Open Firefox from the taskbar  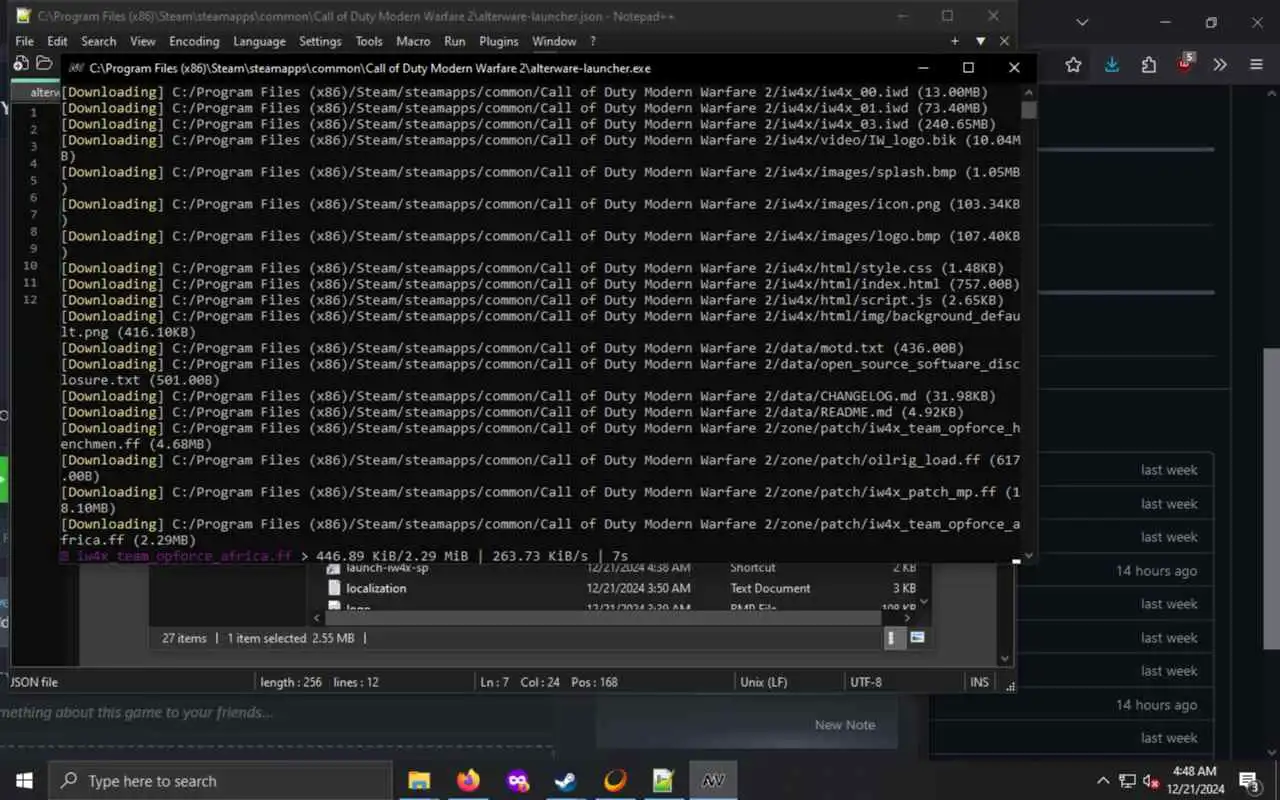(x=468, y=781)
